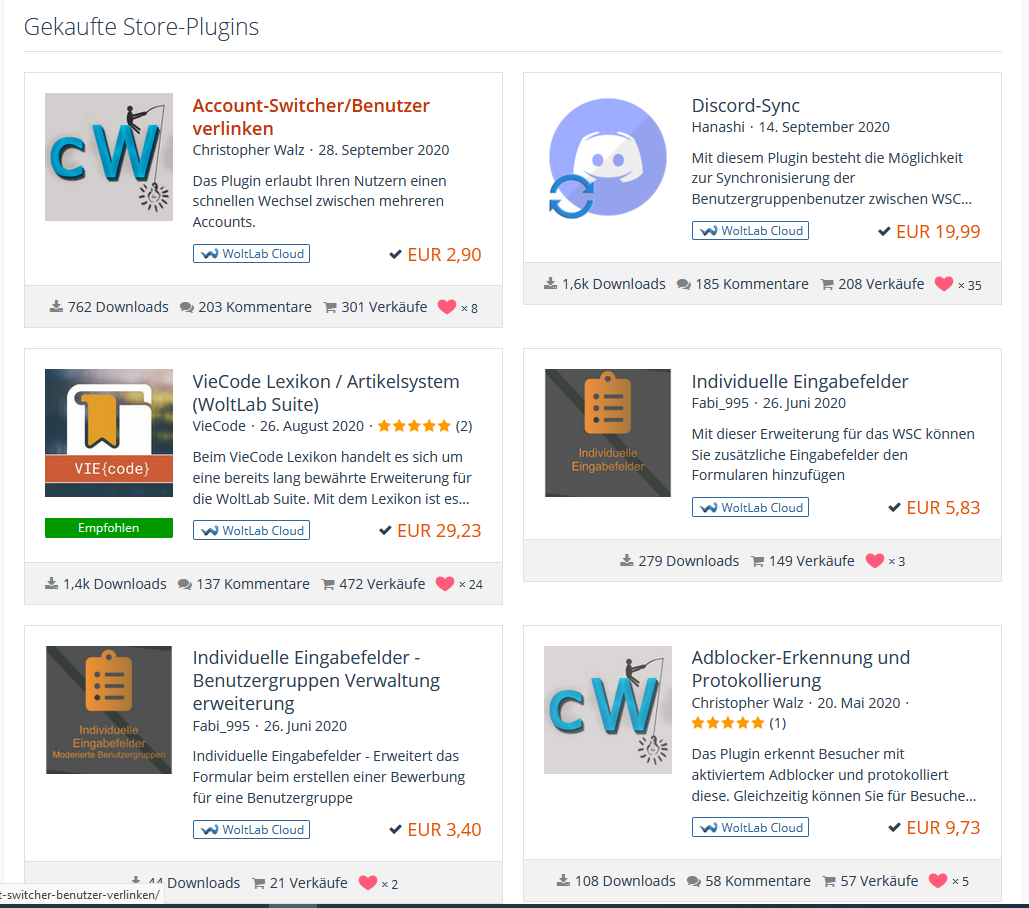The height and width of the screenshot is (908, 1029).
Task: Click the comments icon beside 58 Kommentare
Action: point(694,881)
